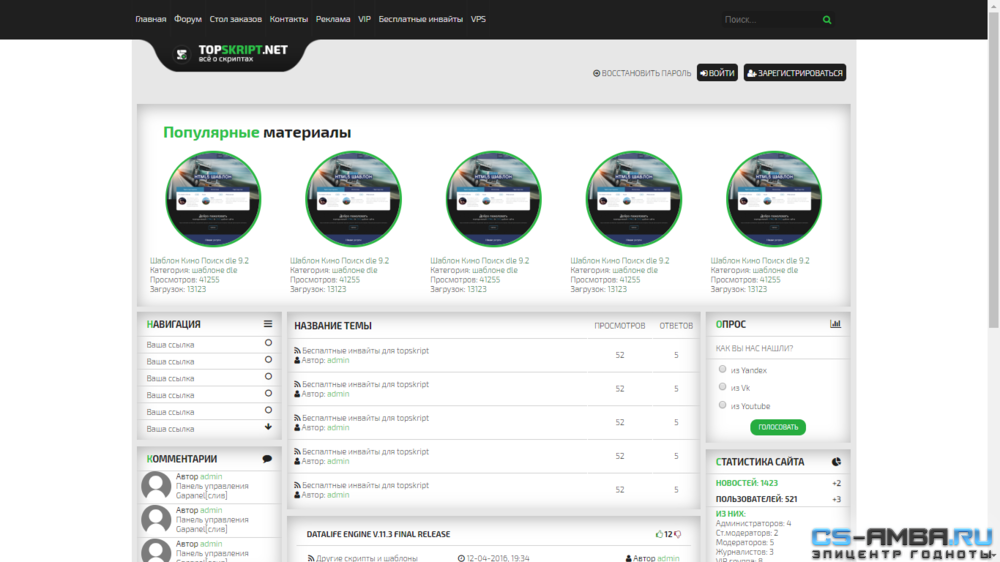Image resolution: width=1000 pixels, height=562 pixels.
Task: Expand the last 'Ваша ссылка' down arrow
Action: (268, 427)
